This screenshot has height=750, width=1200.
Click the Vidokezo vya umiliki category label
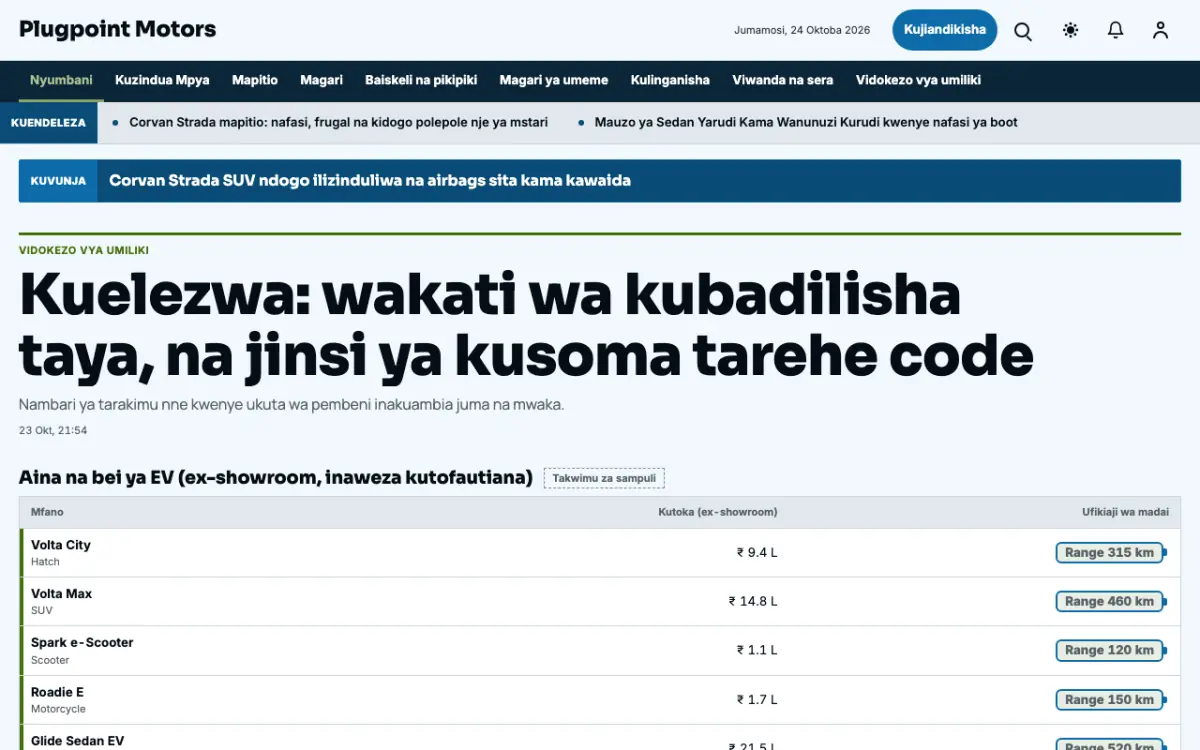coord(84,251)
